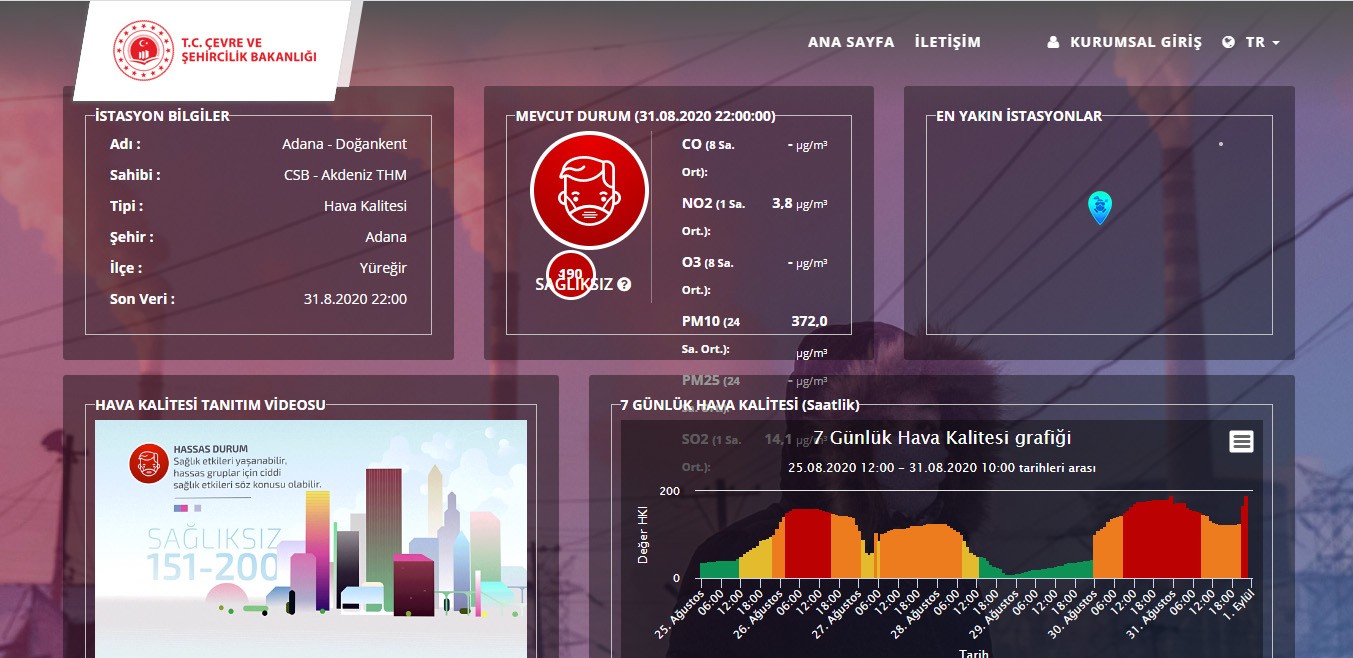The image size is (1353, 658).
Task: Click the T.C. Çevre ve Şehircilik Bakanlığı text
Action: coord(248,50)
